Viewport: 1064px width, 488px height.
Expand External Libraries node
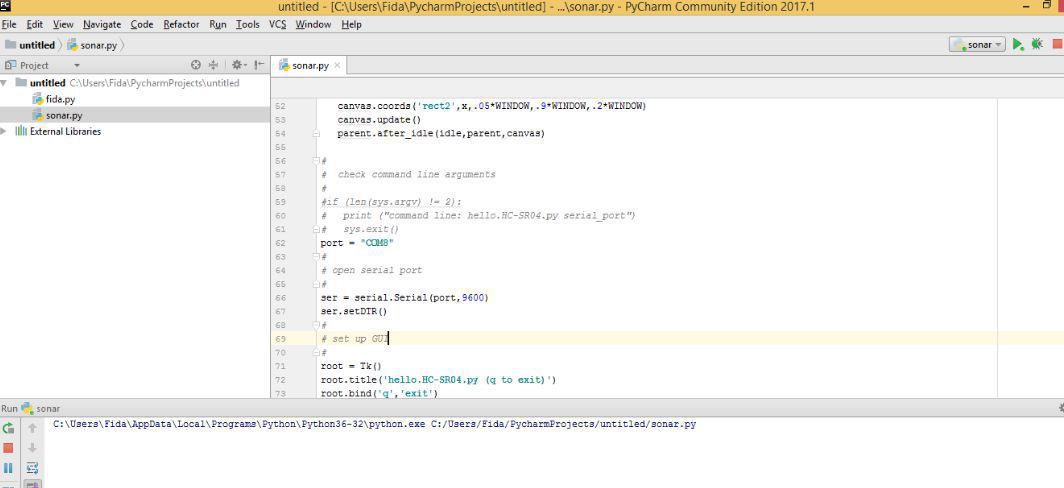(x=5, y=131)
